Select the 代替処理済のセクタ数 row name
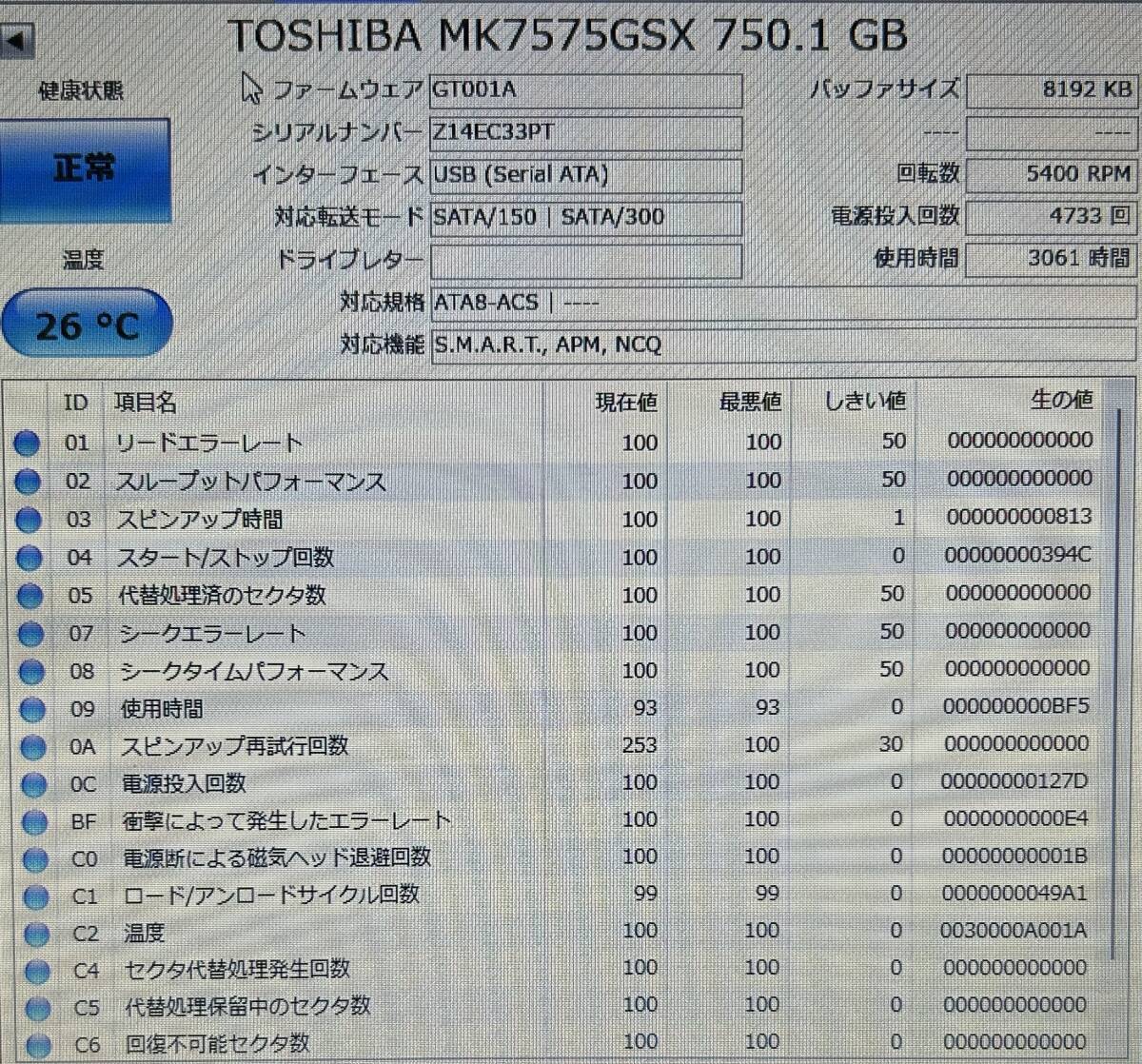The image size is (1142, 1064). click(x=223, y=596)
